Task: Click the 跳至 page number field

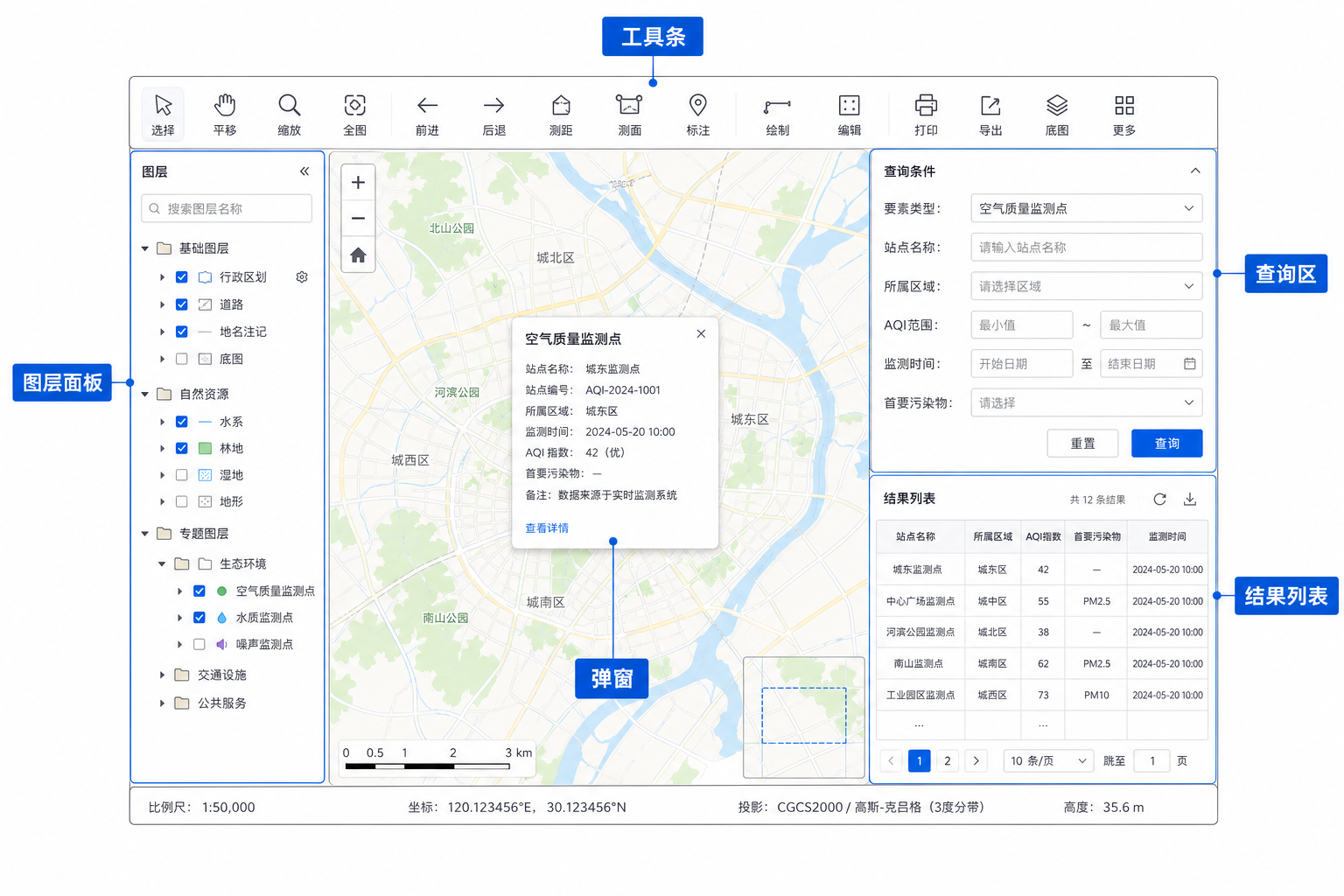Action: point(1151,761)
